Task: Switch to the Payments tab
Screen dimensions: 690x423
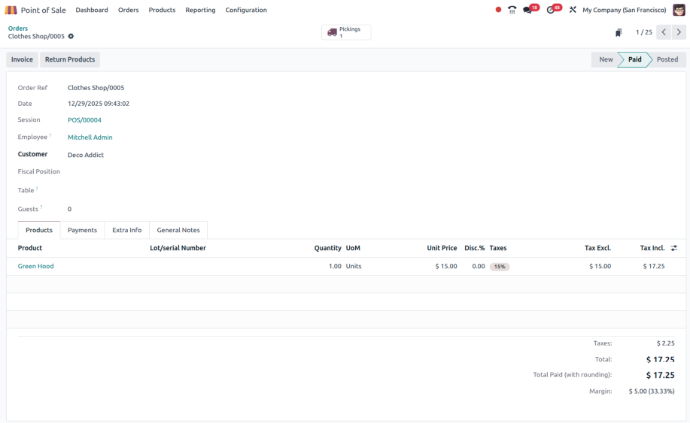Action: [x=82, y=230]
